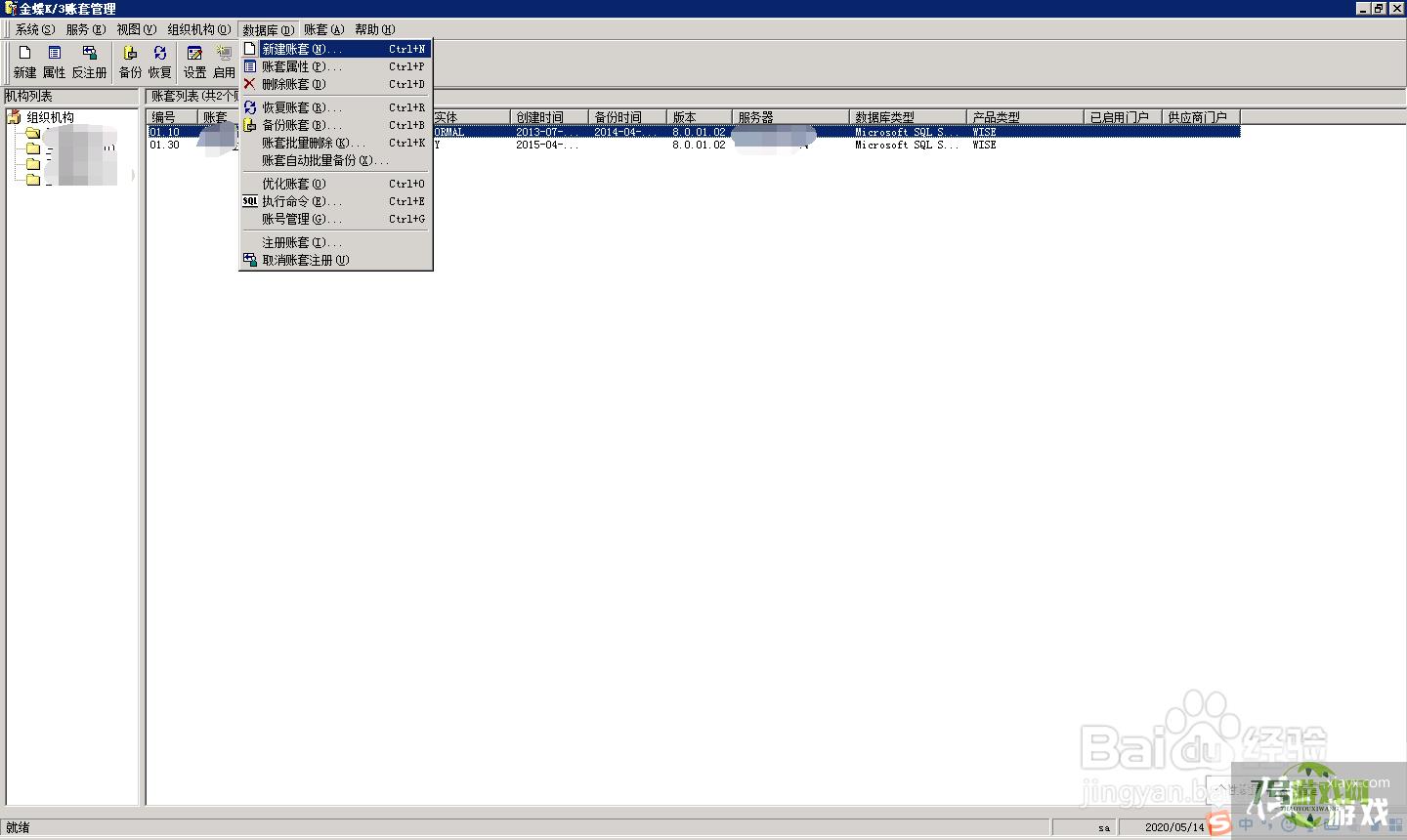Choose 注册账套(I) menu entry
Screen dimensions: 1407x840
click(x=335, y=242)
